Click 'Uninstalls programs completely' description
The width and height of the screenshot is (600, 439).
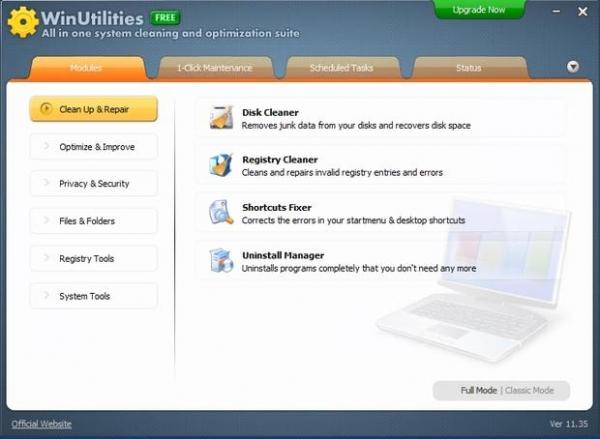[x=359, y=268]
